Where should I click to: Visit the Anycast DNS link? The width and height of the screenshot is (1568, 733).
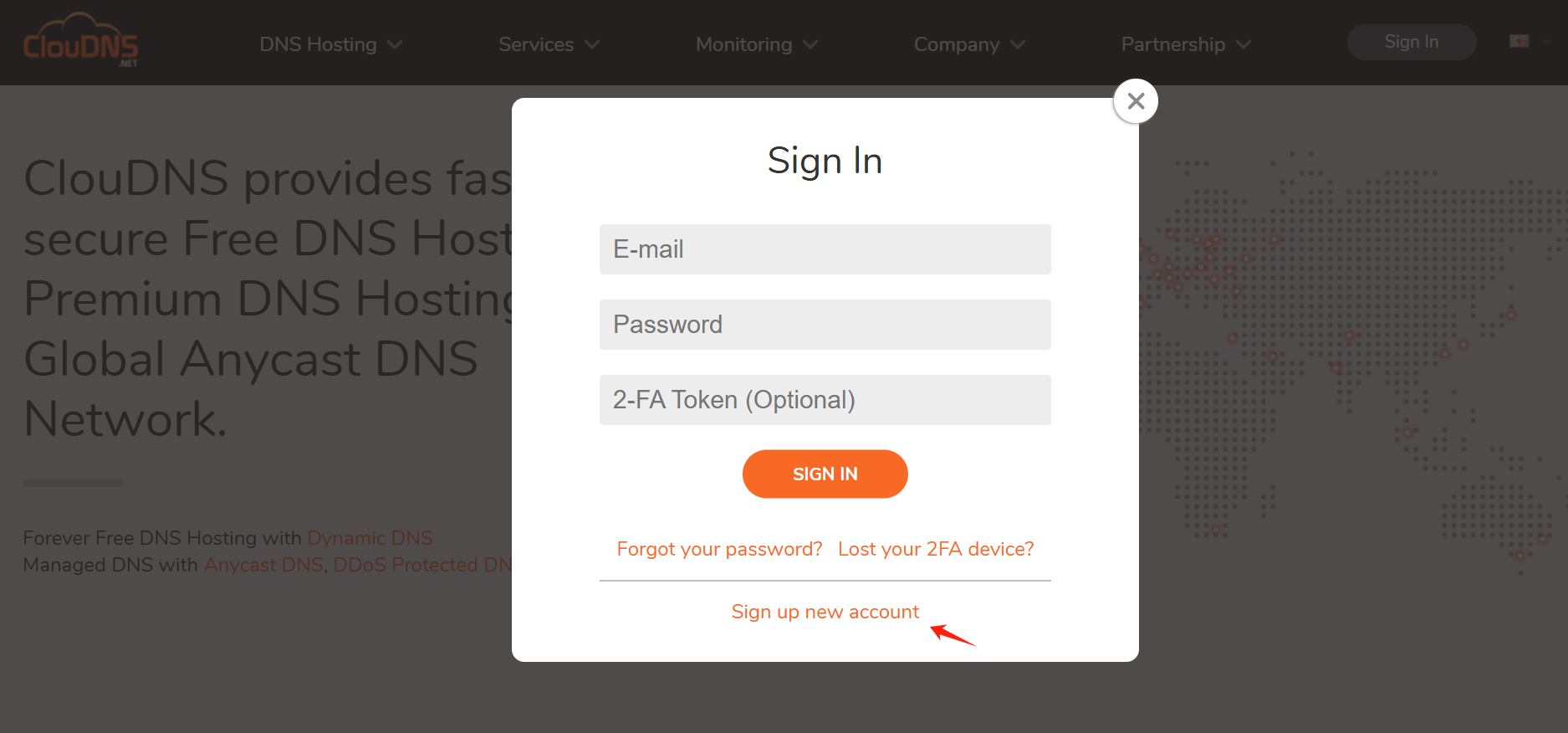pos(263,565)
